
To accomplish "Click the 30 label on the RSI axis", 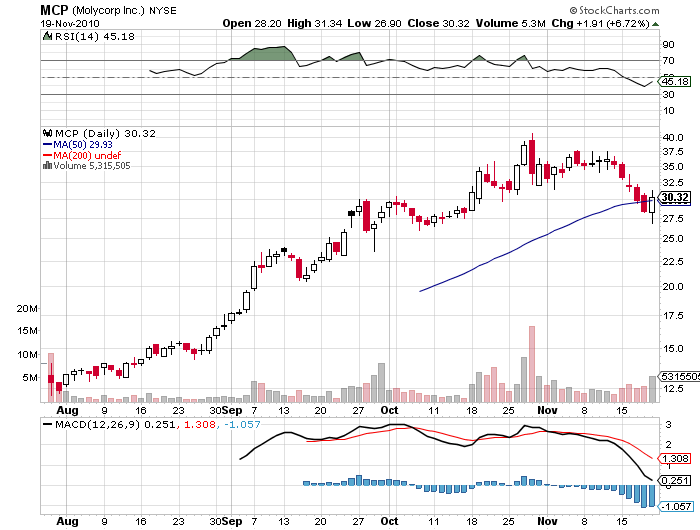I will [x=668, y=95].
